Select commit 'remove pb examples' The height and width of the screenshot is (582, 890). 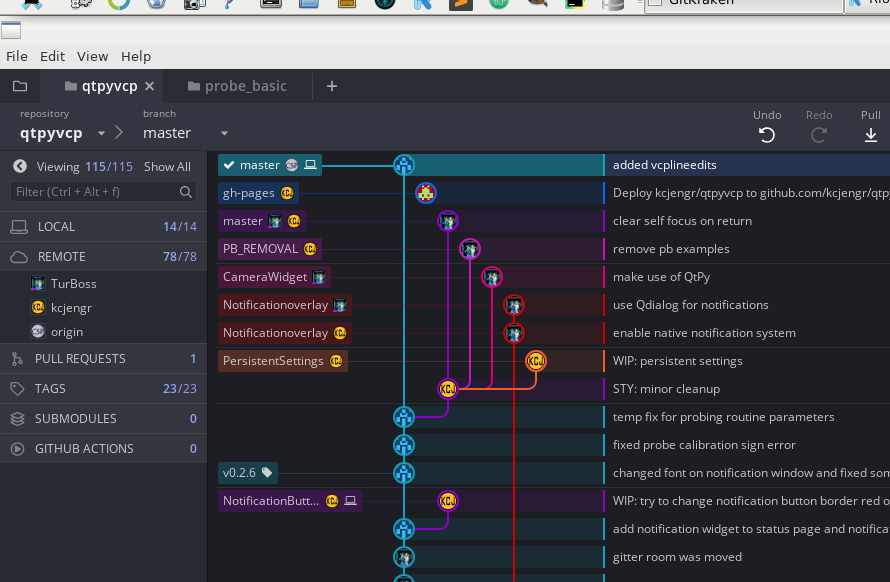671,249
